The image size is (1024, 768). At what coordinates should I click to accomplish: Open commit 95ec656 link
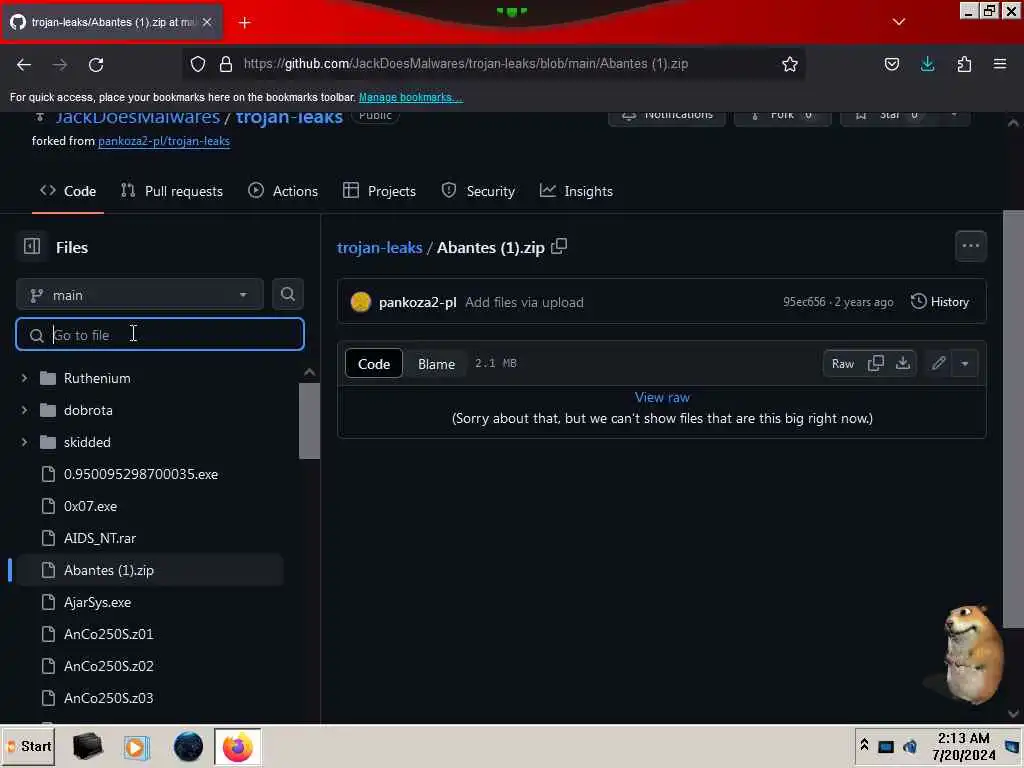804,302
